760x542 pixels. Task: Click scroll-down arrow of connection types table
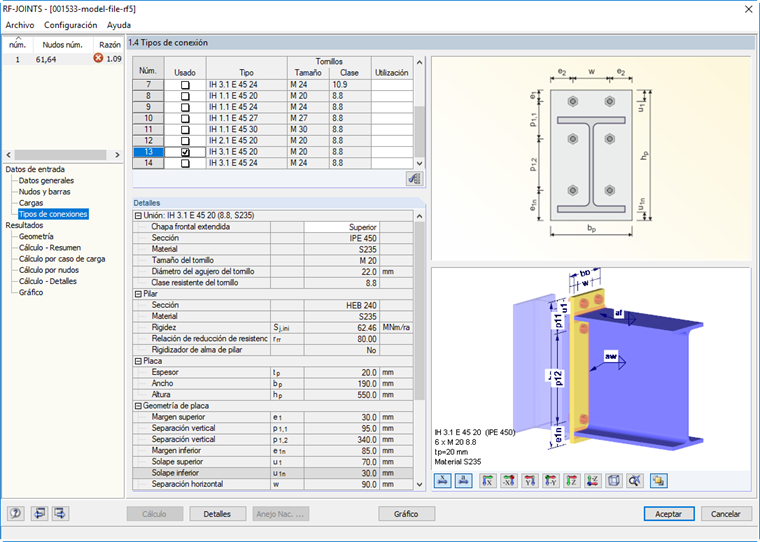point(420,163)
